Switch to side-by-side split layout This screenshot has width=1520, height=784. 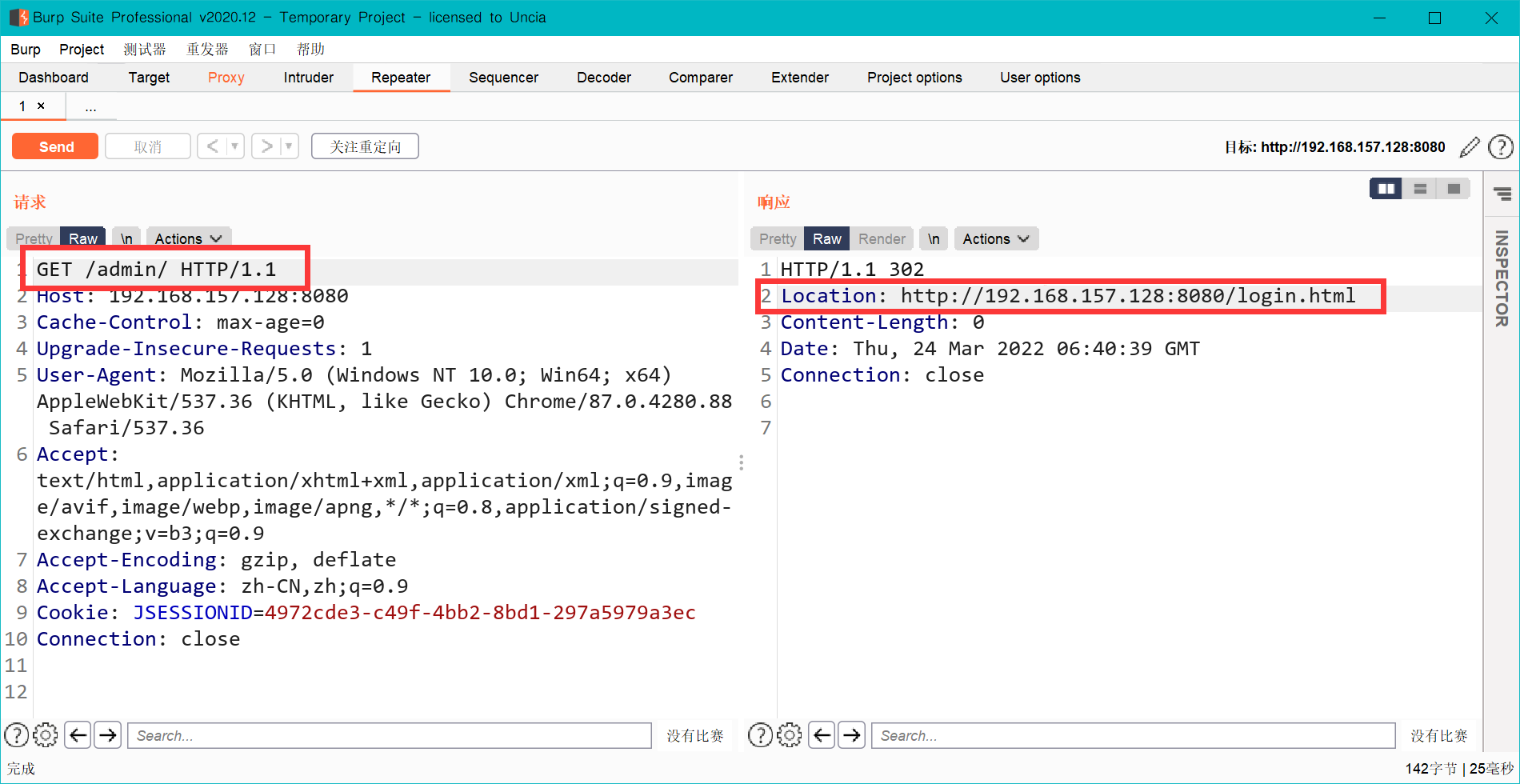pos(1386,189)
